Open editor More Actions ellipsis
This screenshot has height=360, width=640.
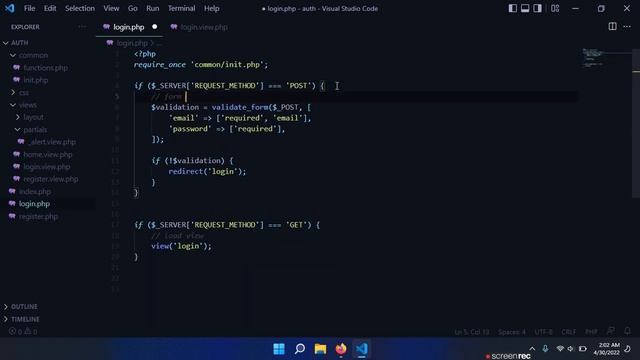[x=627, y=27]
